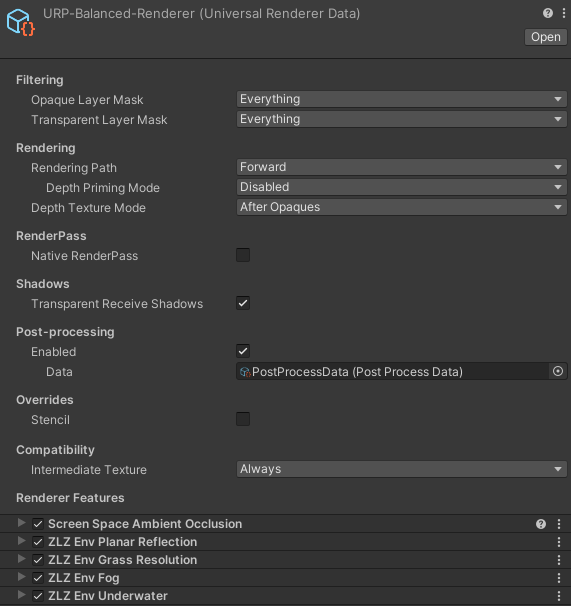
Task: Click the 'Depth Texture Mode' label
Action: pos(88,208)
